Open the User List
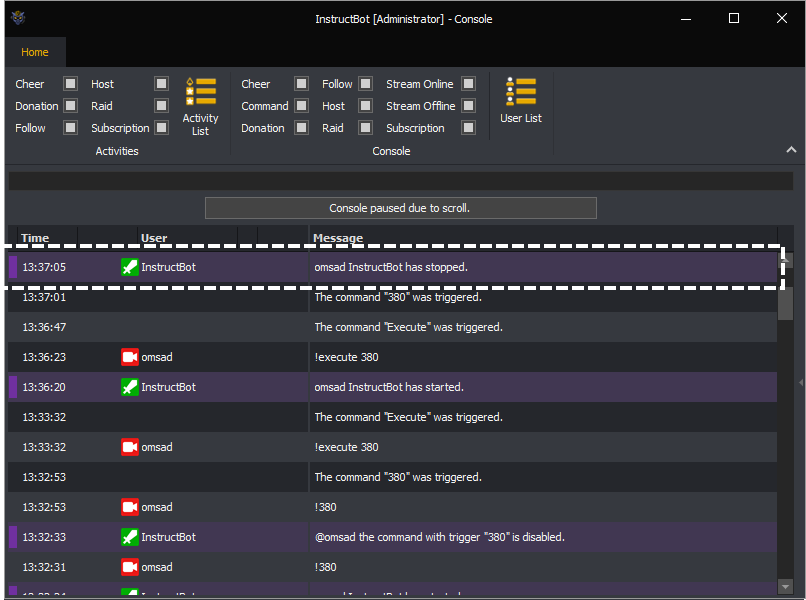This screenshot has height=600, width=806. pos(521,101)
